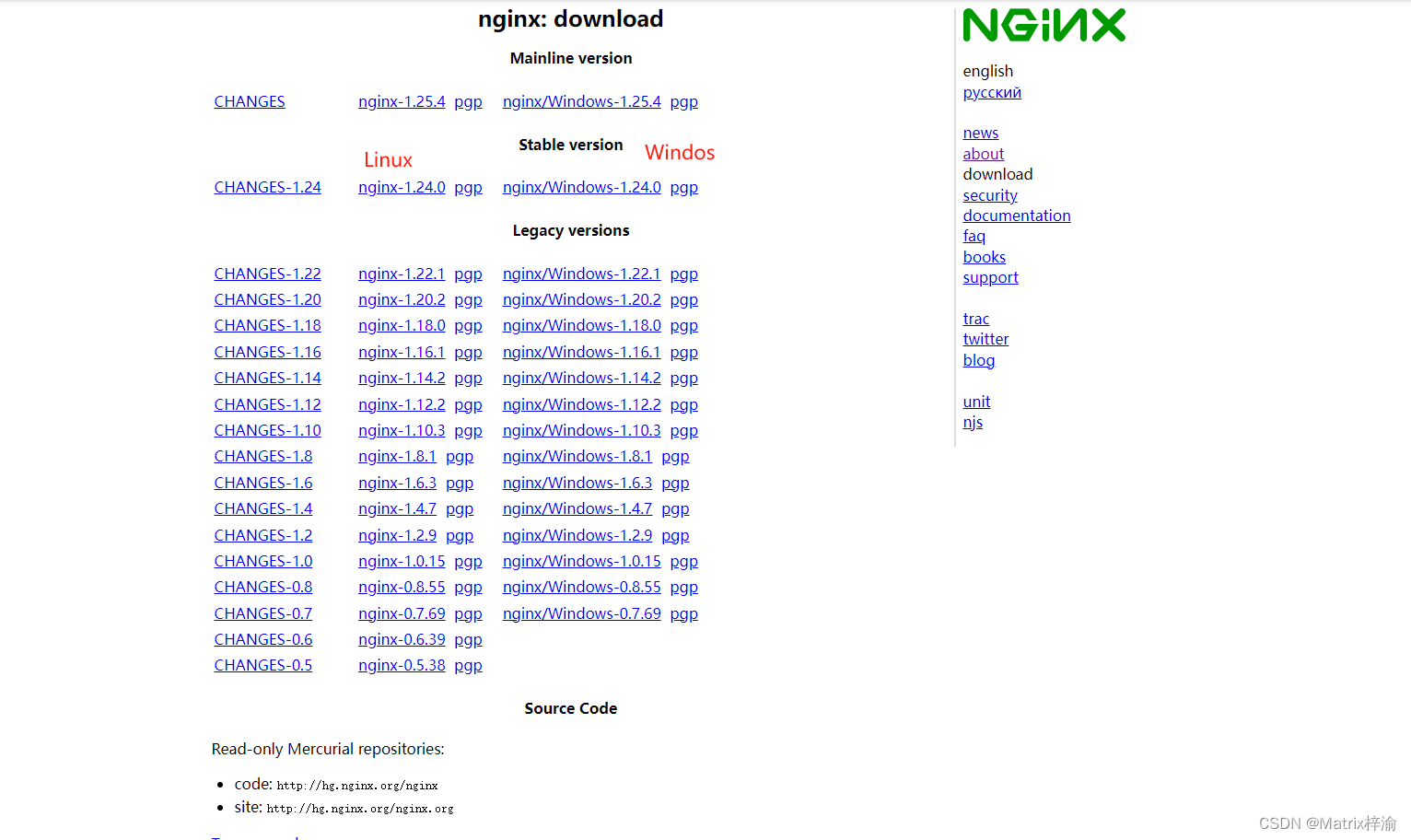Screen dimensions: 1411x840
Task: Download nginx/Windows-1.0.15
Action: pos(582,561)
